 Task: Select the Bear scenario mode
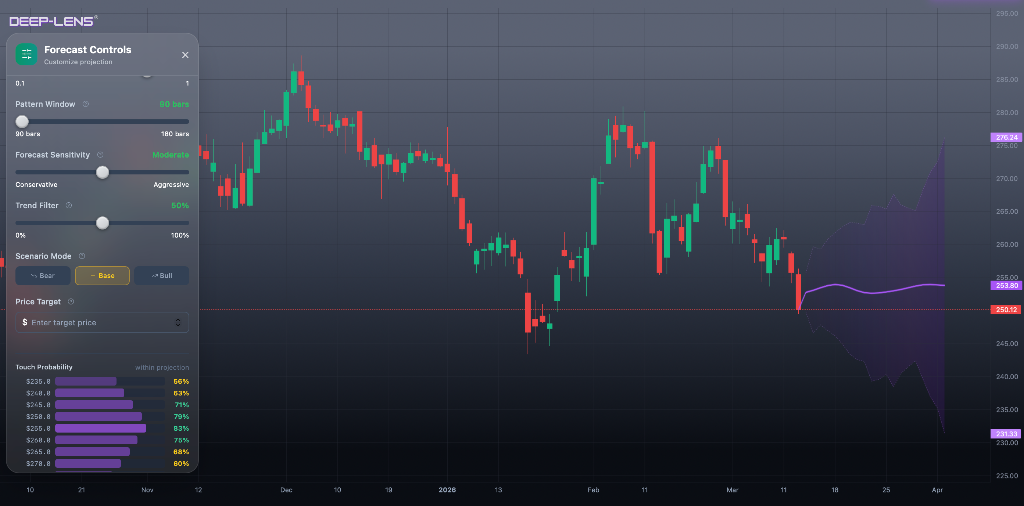44,276
